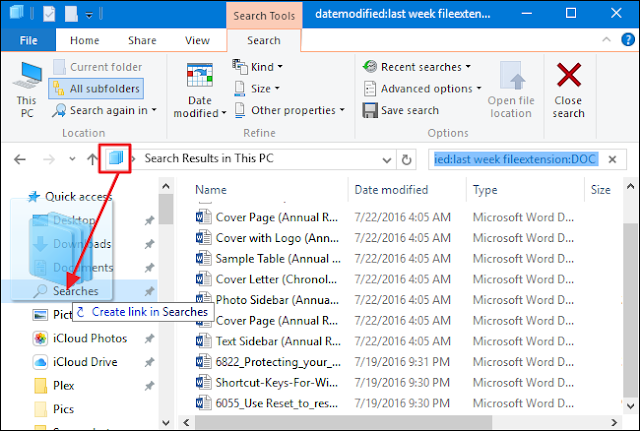Viewport: 640px width, 431px height.
Task: Click the pin icon beside Searches
Action: 149,291
